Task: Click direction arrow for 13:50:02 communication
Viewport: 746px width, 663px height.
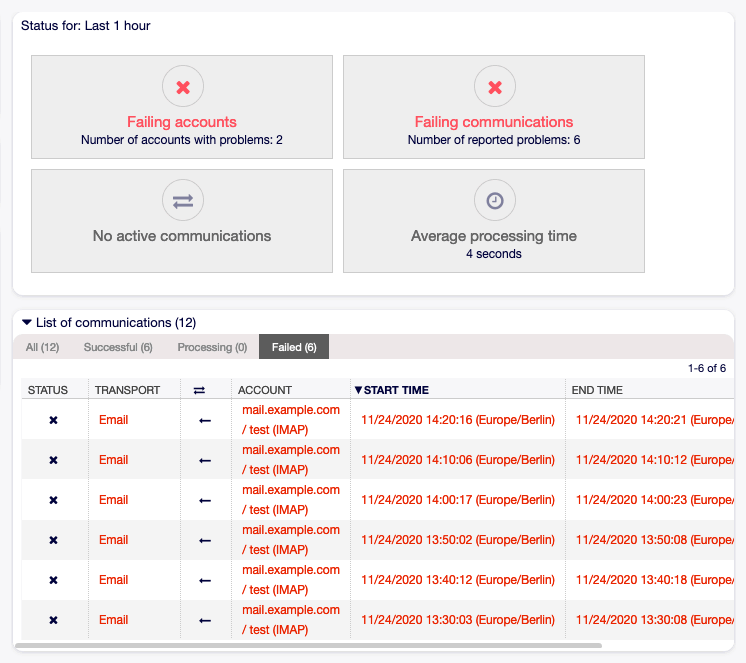Action: (205, 540)
